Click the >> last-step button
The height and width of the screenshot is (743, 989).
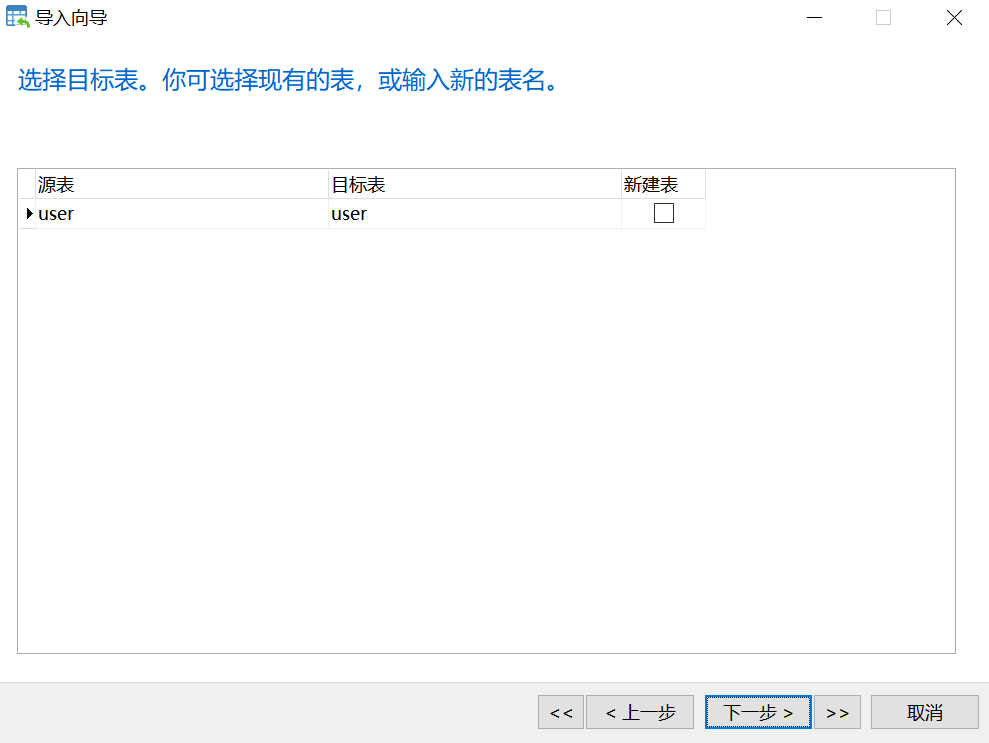pos(837,712)
